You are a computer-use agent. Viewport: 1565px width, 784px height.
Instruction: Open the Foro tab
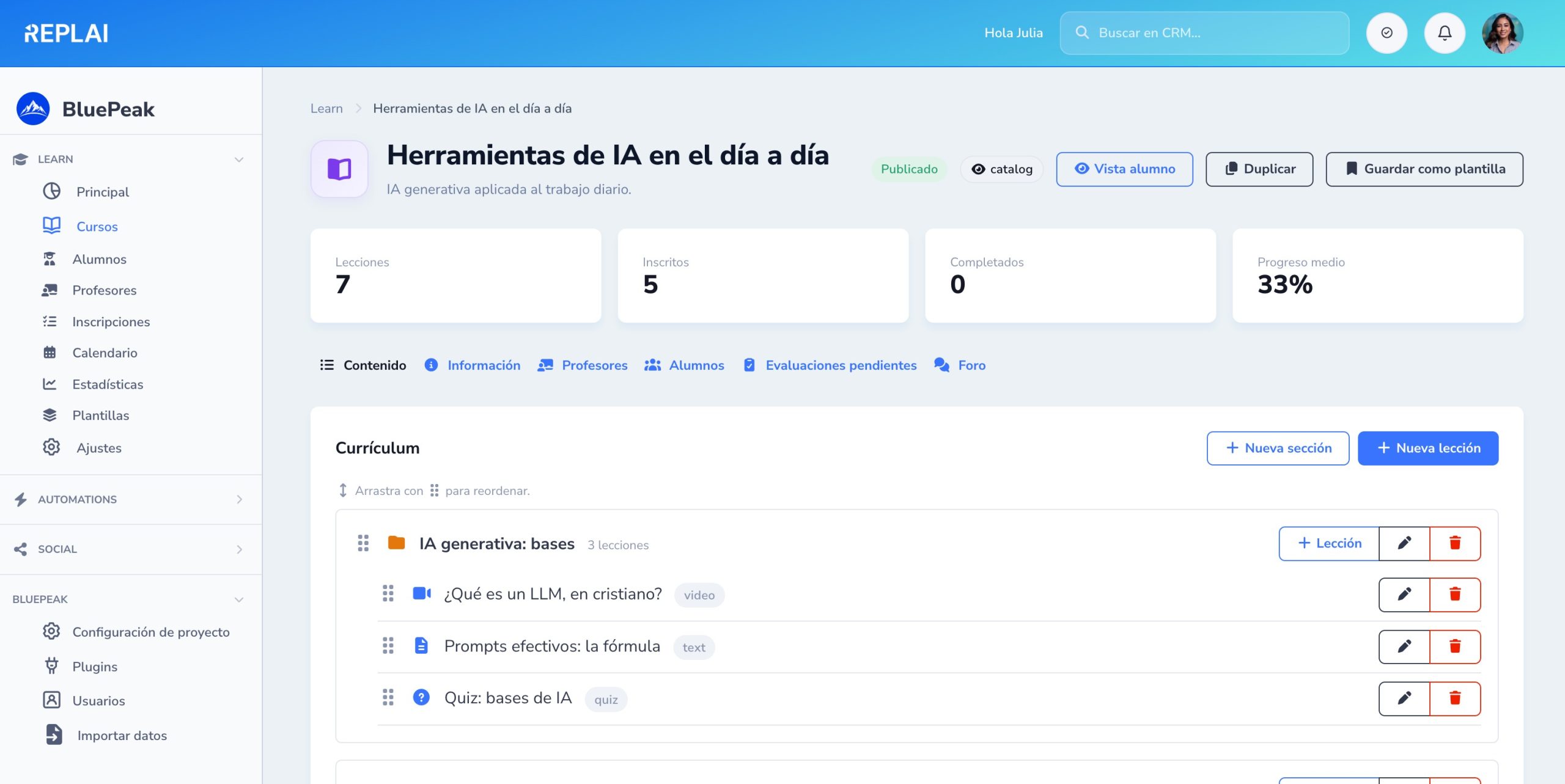point(960,365)
